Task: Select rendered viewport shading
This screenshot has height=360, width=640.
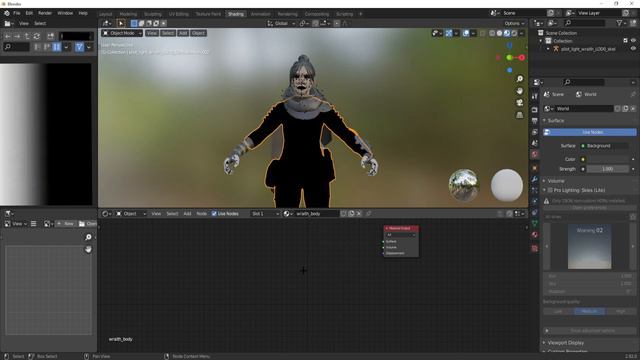Action: (x=514, y=33)
